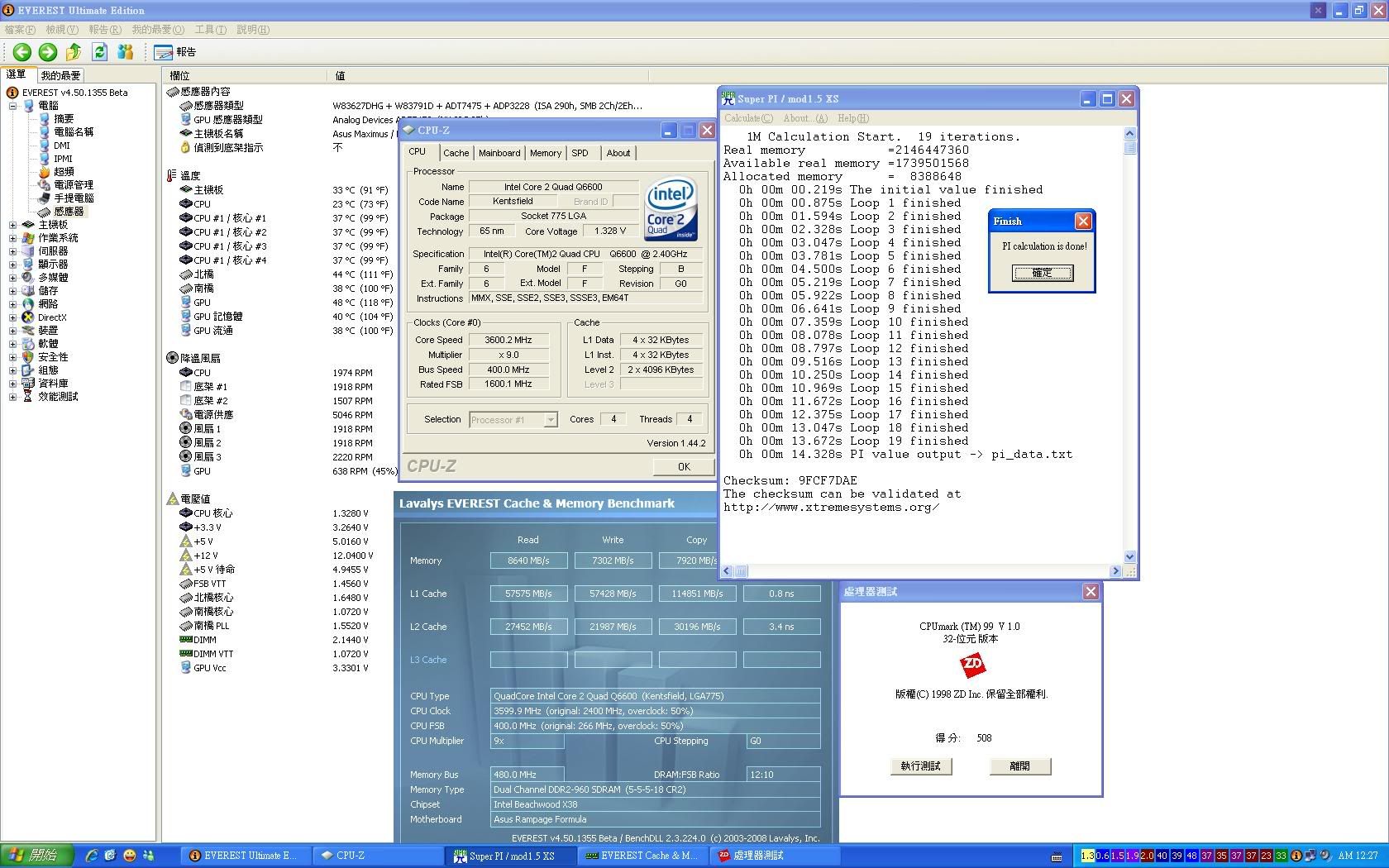
Task: Click Super PI title bar icon
Action: (728, 98)
